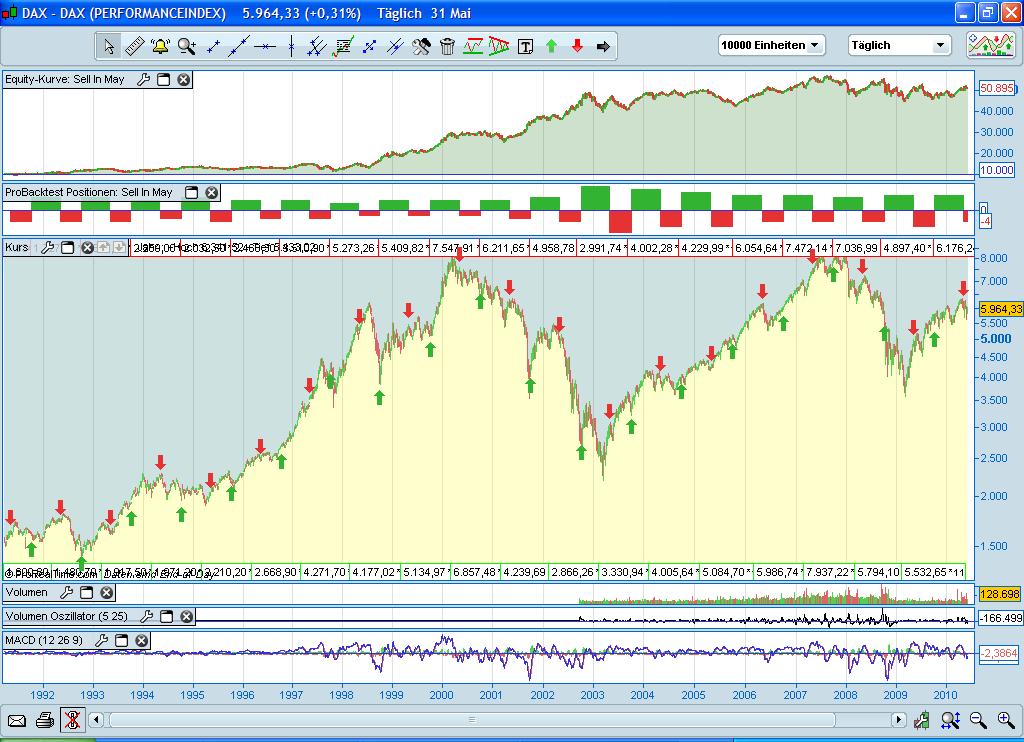Screen dimensions: 1024x742
Task: Open Volumen panel wrench settings
Action: pyautogui.click(x=66, y=592)
